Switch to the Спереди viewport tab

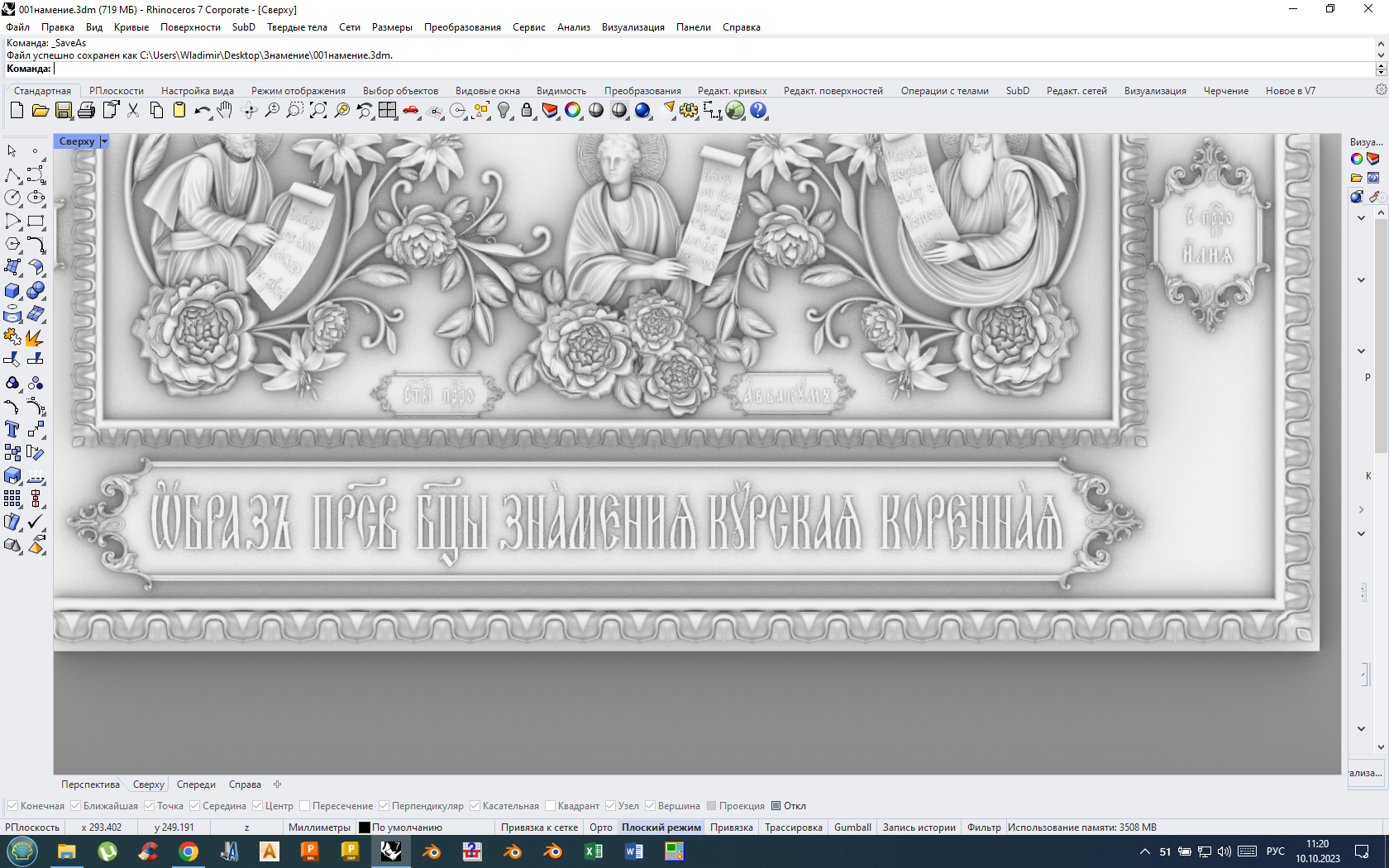[196, 785]
